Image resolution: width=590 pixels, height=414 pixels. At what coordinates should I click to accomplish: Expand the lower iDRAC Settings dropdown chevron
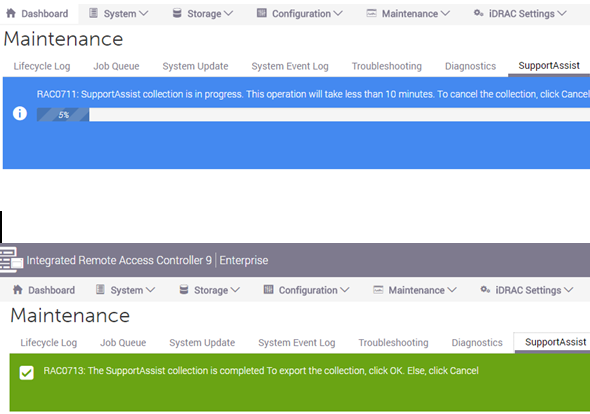point(569,290)
